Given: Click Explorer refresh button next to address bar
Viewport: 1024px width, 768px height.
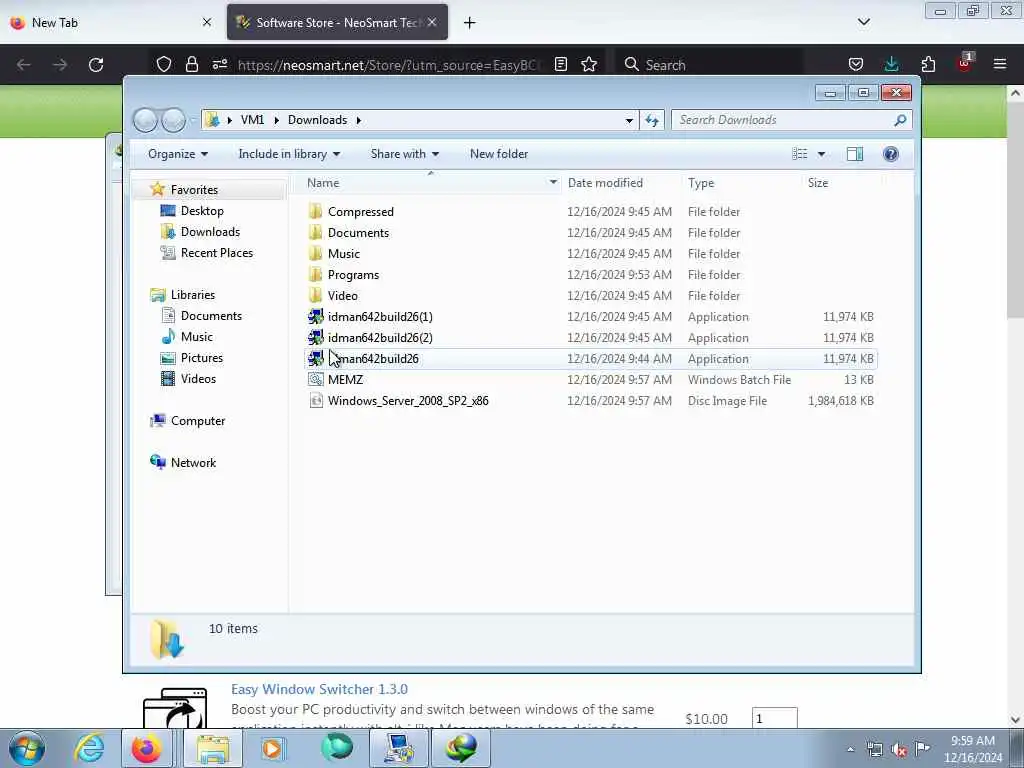Looking at the screenshot, I should [x=652, y=120].
